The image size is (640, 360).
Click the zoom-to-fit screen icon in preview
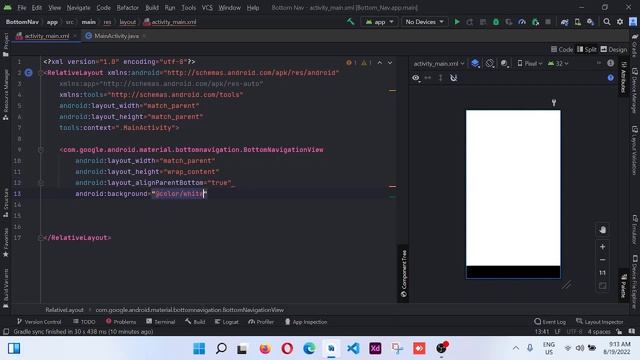tap(602, 286)
